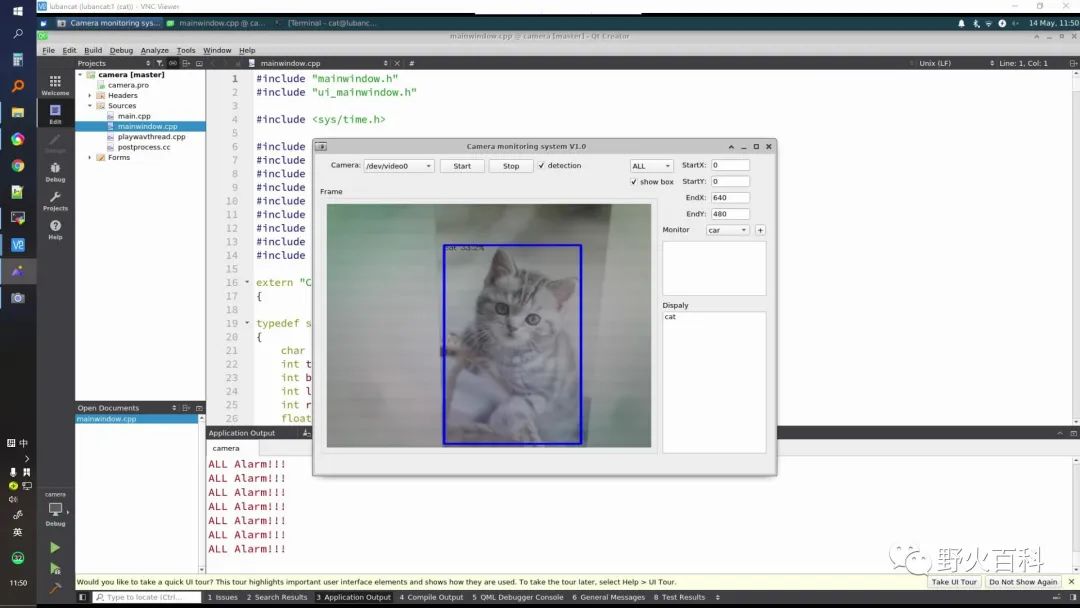The height and width of the screenshot is (608, 1080).
Task: Open the ALL class filter dropdown
Action: 651,166
